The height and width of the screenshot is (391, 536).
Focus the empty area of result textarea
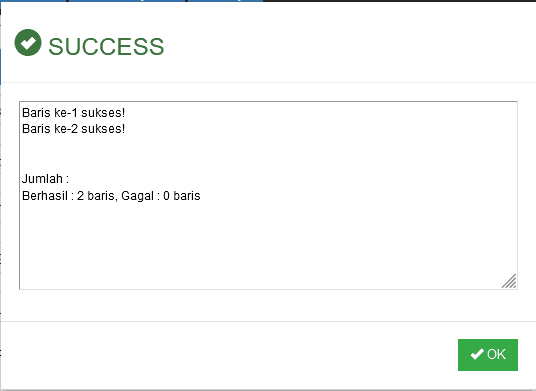268,244
